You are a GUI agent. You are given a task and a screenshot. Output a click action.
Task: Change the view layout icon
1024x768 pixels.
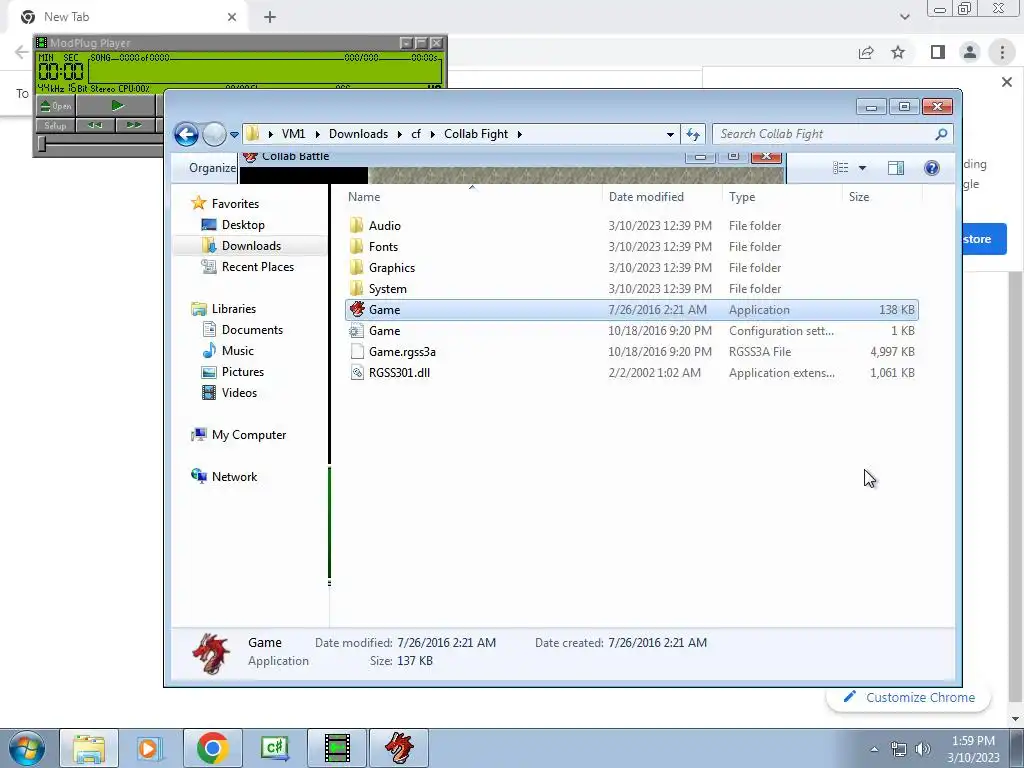coord(840,168)
